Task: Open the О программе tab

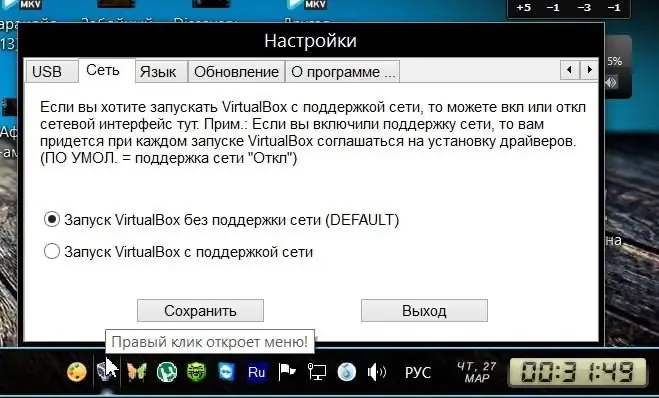Action: [343, 71]
